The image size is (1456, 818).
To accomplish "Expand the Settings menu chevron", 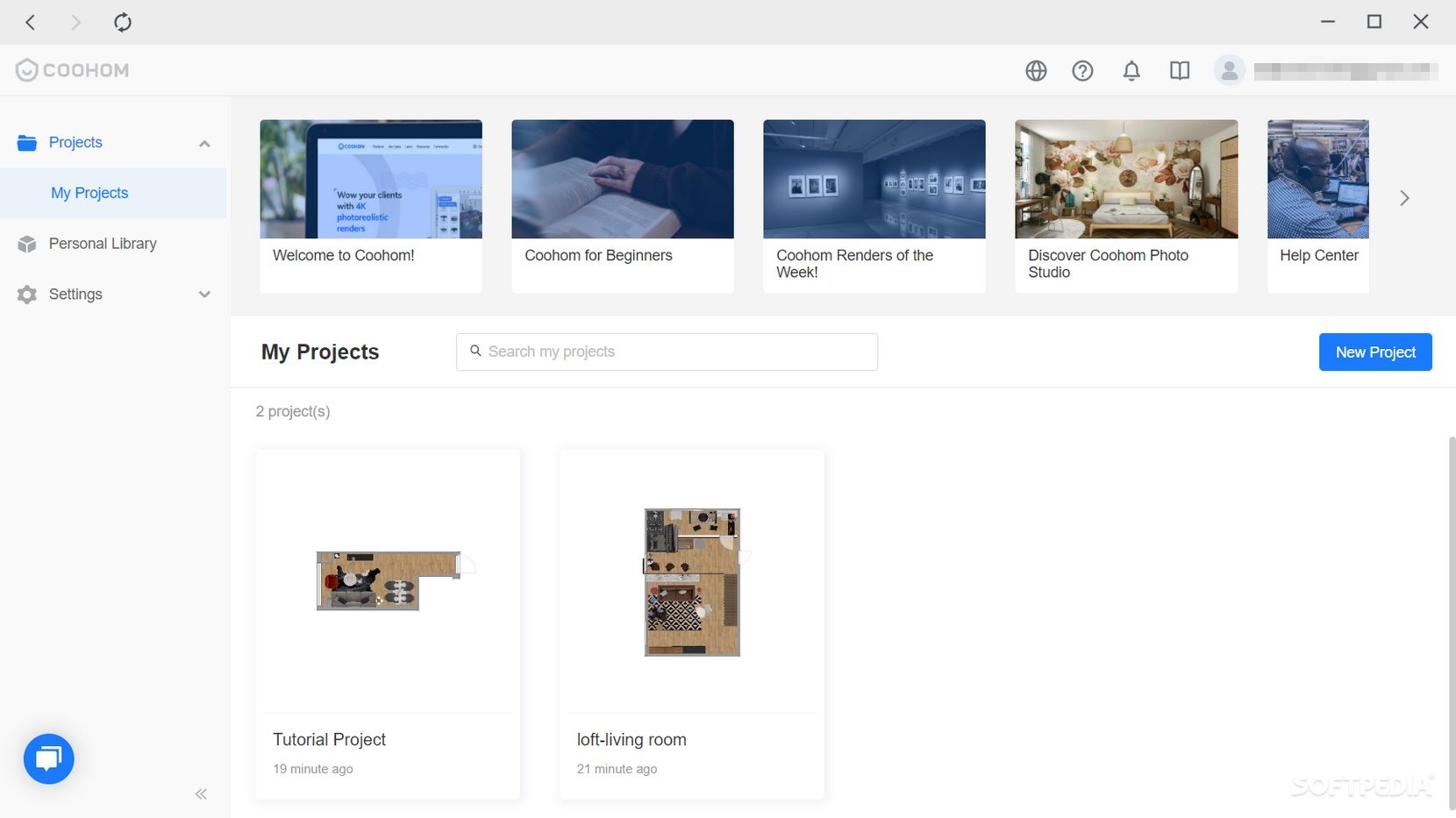I will 204,295.
